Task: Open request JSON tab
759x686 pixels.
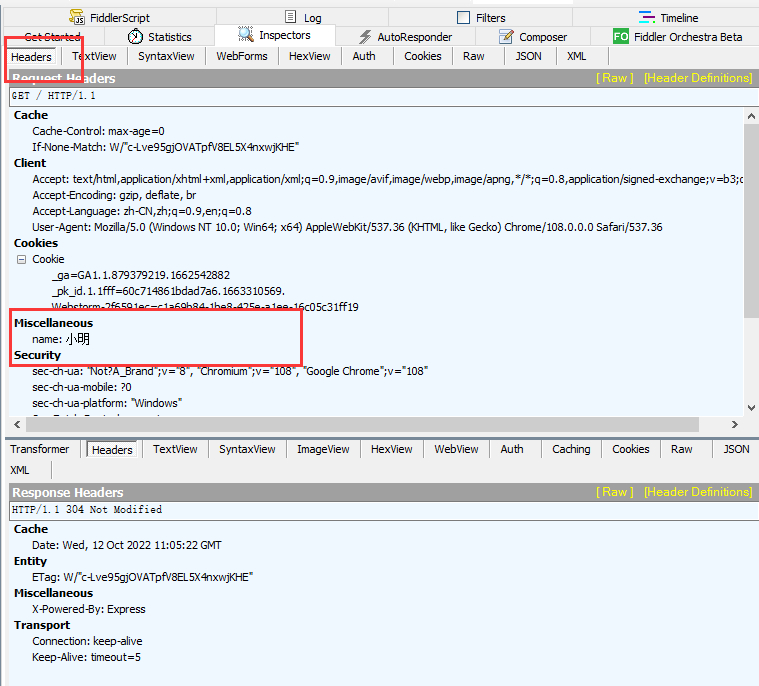Action: point(528,56)
